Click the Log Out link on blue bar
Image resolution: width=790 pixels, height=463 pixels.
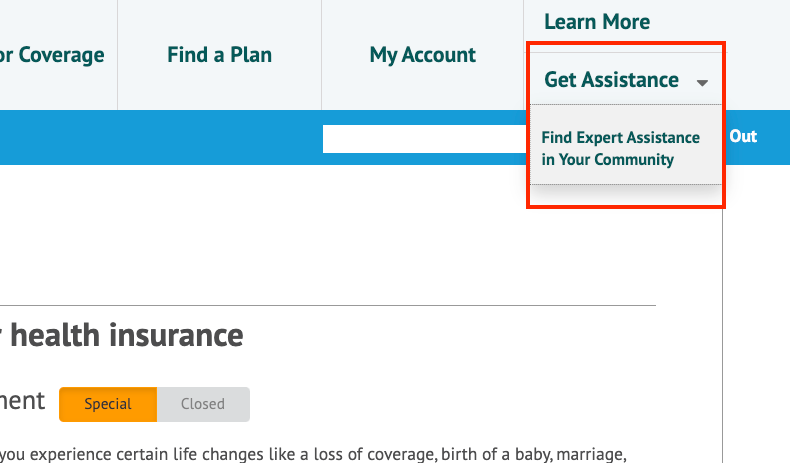click(743, 137)
